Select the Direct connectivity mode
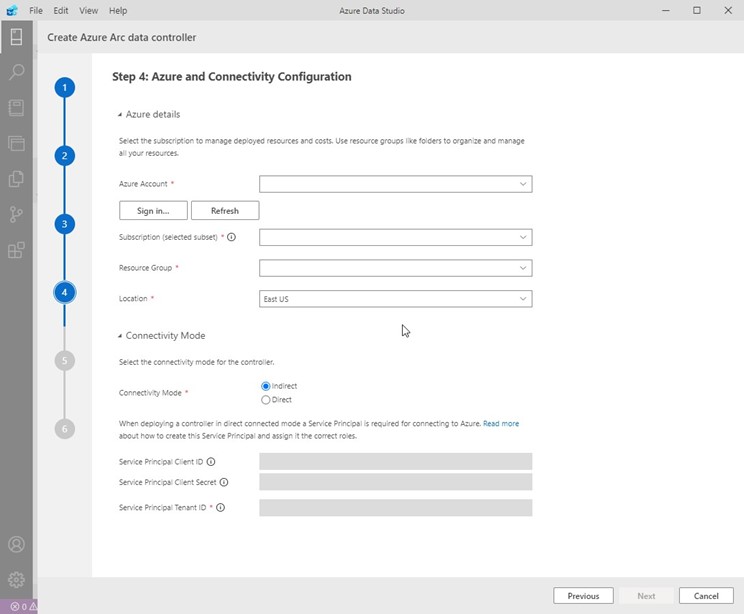 tap(266, 400)
